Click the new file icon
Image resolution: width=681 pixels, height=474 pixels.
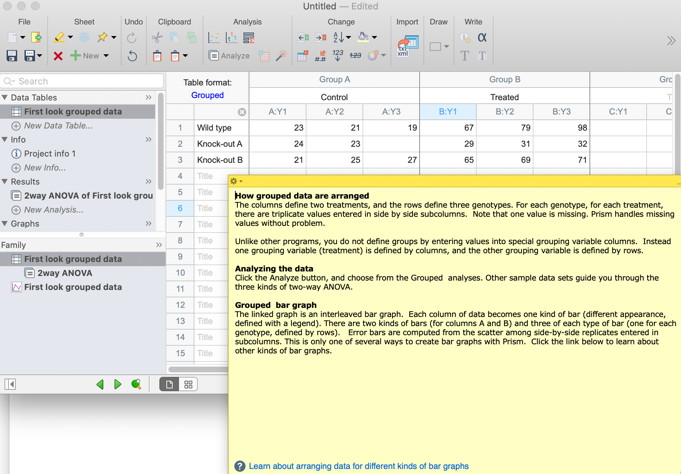[13, 38]
